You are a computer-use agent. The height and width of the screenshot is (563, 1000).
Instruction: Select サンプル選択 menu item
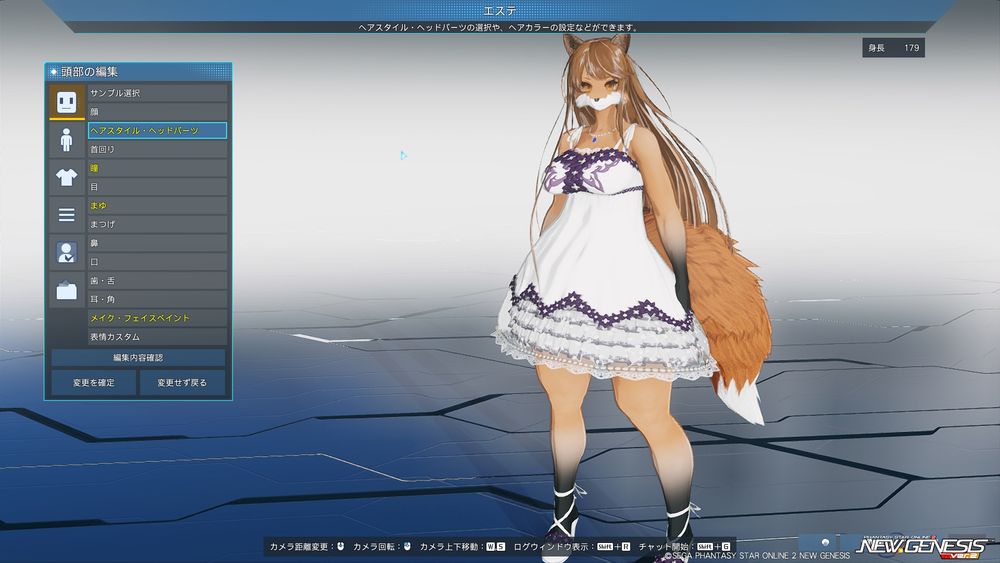(x=157, y=93)
